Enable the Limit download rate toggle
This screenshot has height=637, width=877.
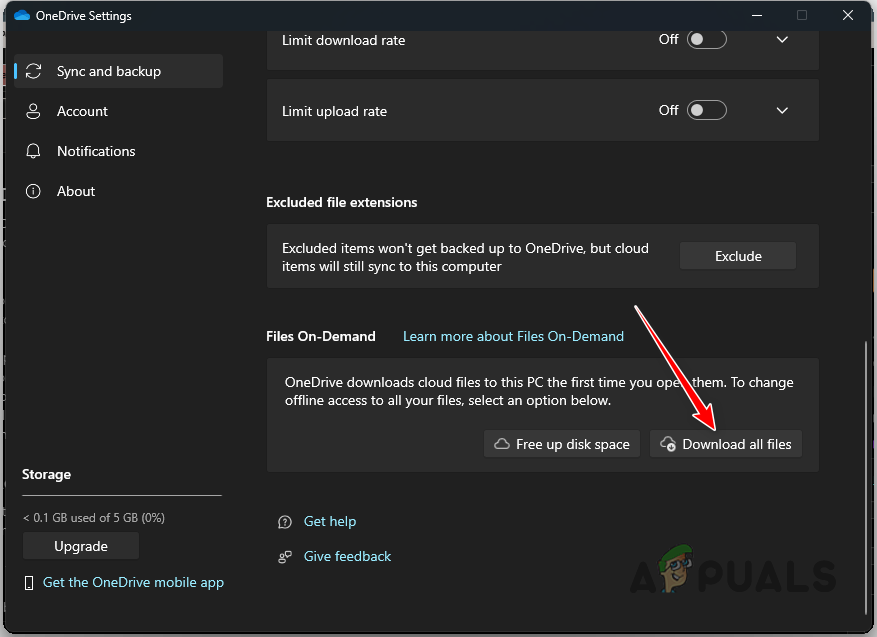click(707, 39)
